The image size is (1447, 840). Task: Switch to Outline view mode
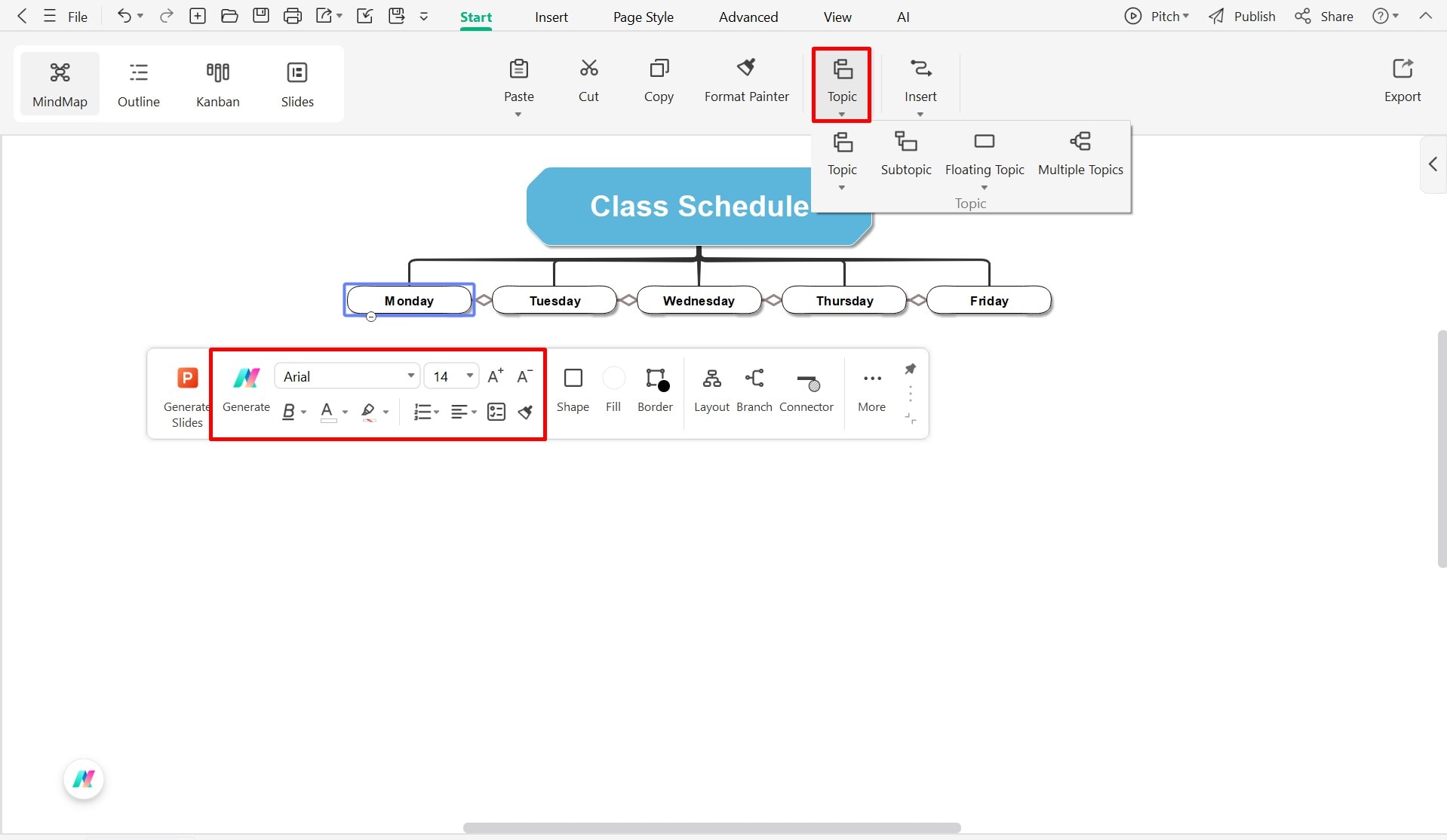point(139,84)
